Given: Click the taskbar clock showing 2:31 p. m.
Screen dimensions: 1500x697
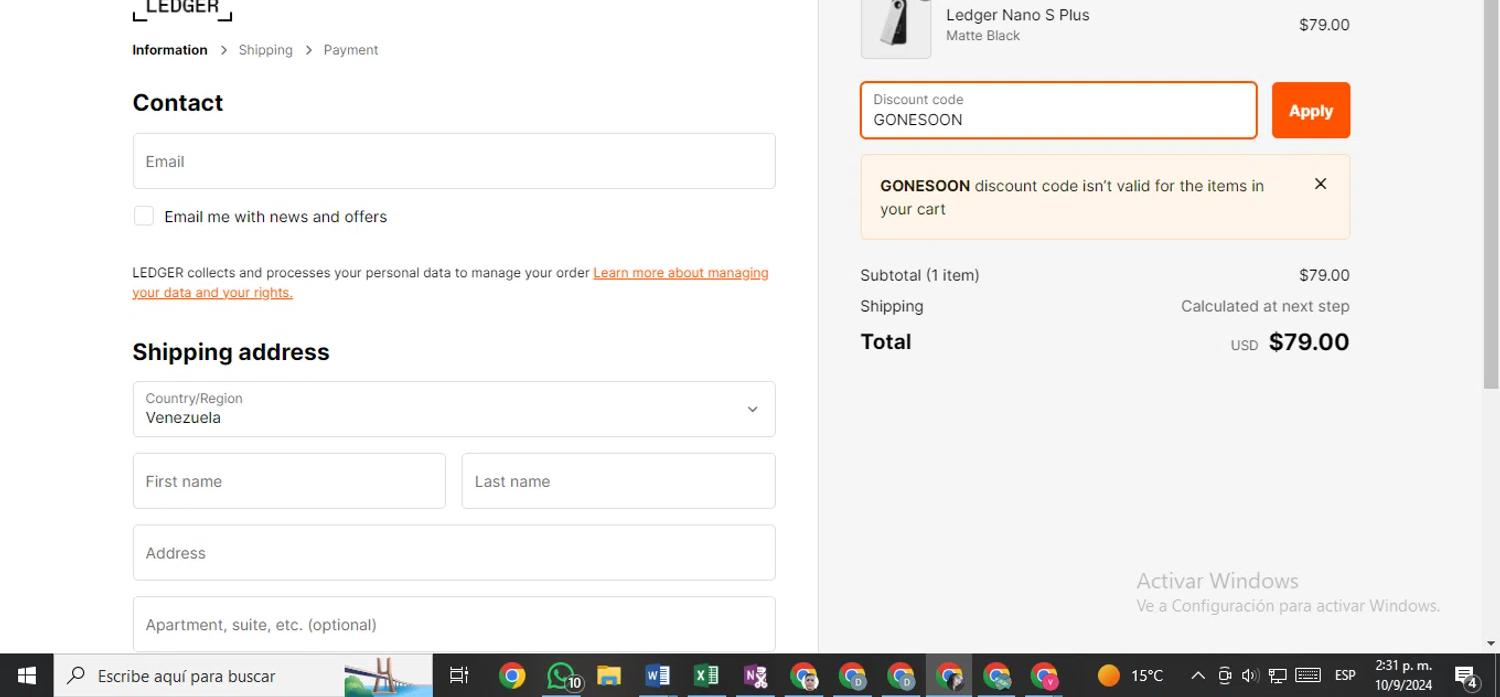Looking at the screenshot, I should [x=1403, y=676].
